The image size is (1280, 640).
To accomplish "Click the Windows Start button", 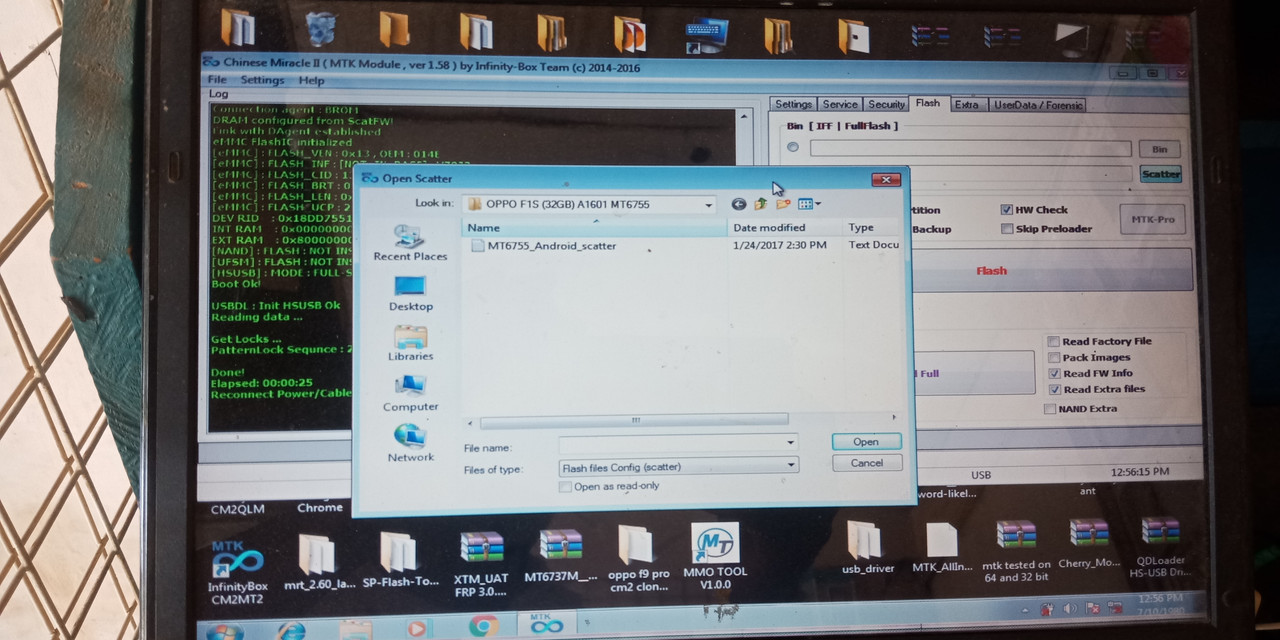I will tap(224, 631).
